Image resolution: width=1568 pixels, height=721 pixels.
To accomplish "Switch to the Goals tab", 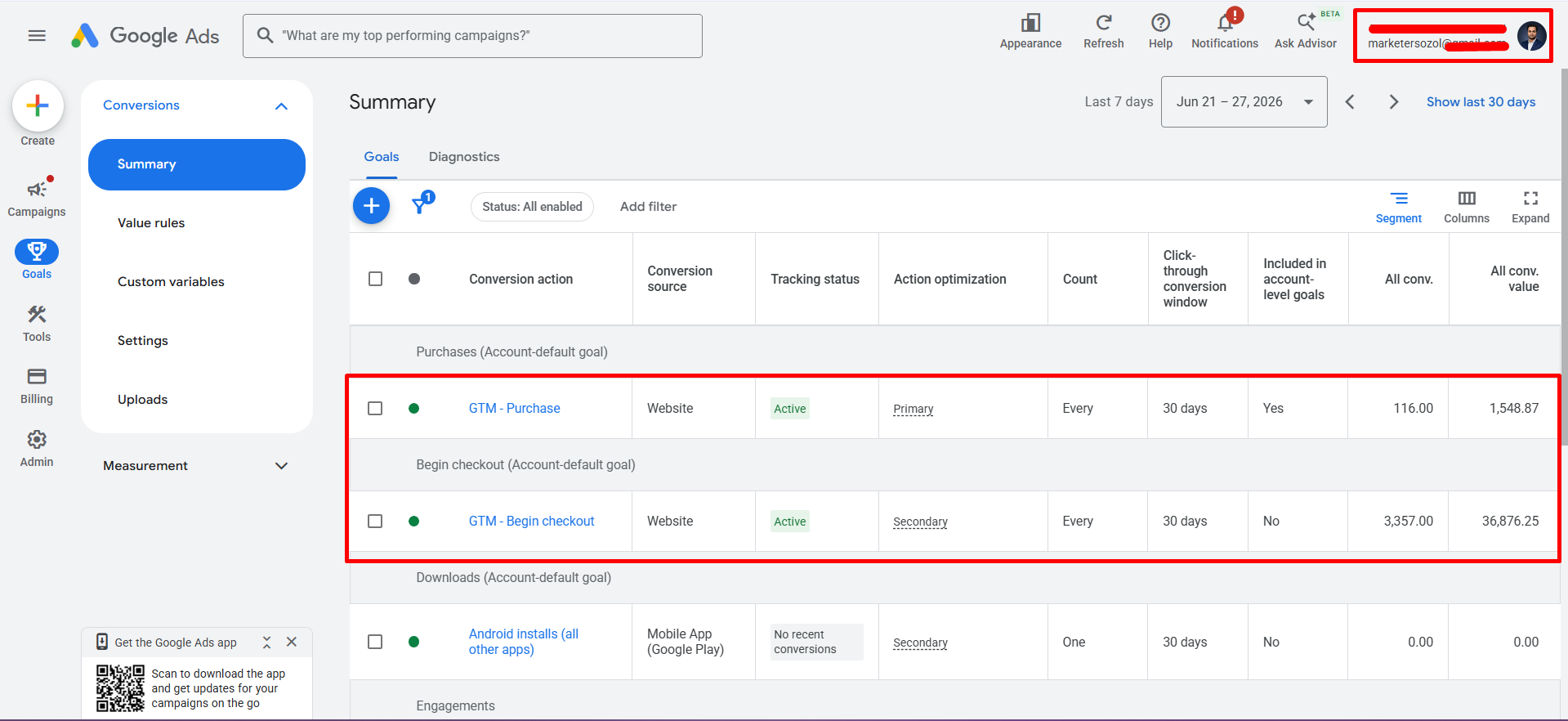I will (x=382, y=157).
